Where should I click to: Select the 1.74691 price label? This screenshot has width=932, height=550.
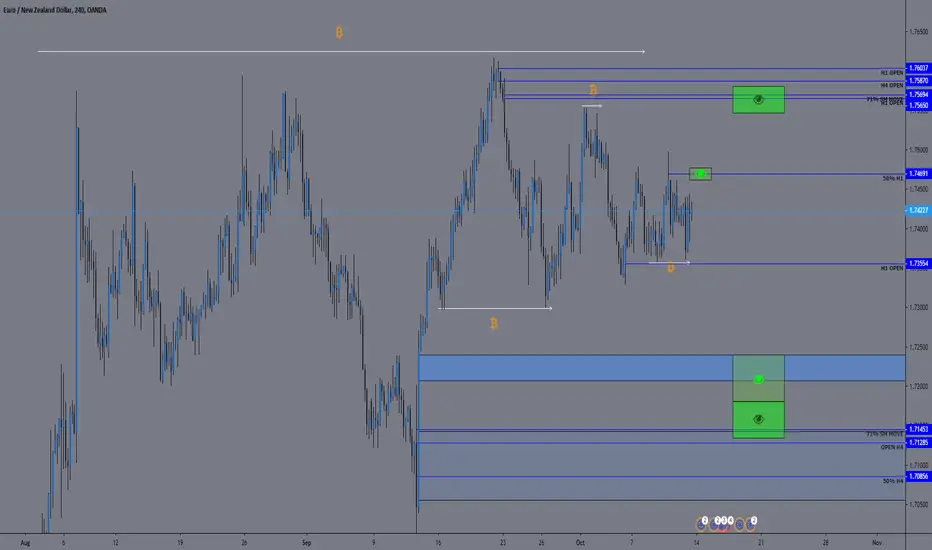coord(918,174)
